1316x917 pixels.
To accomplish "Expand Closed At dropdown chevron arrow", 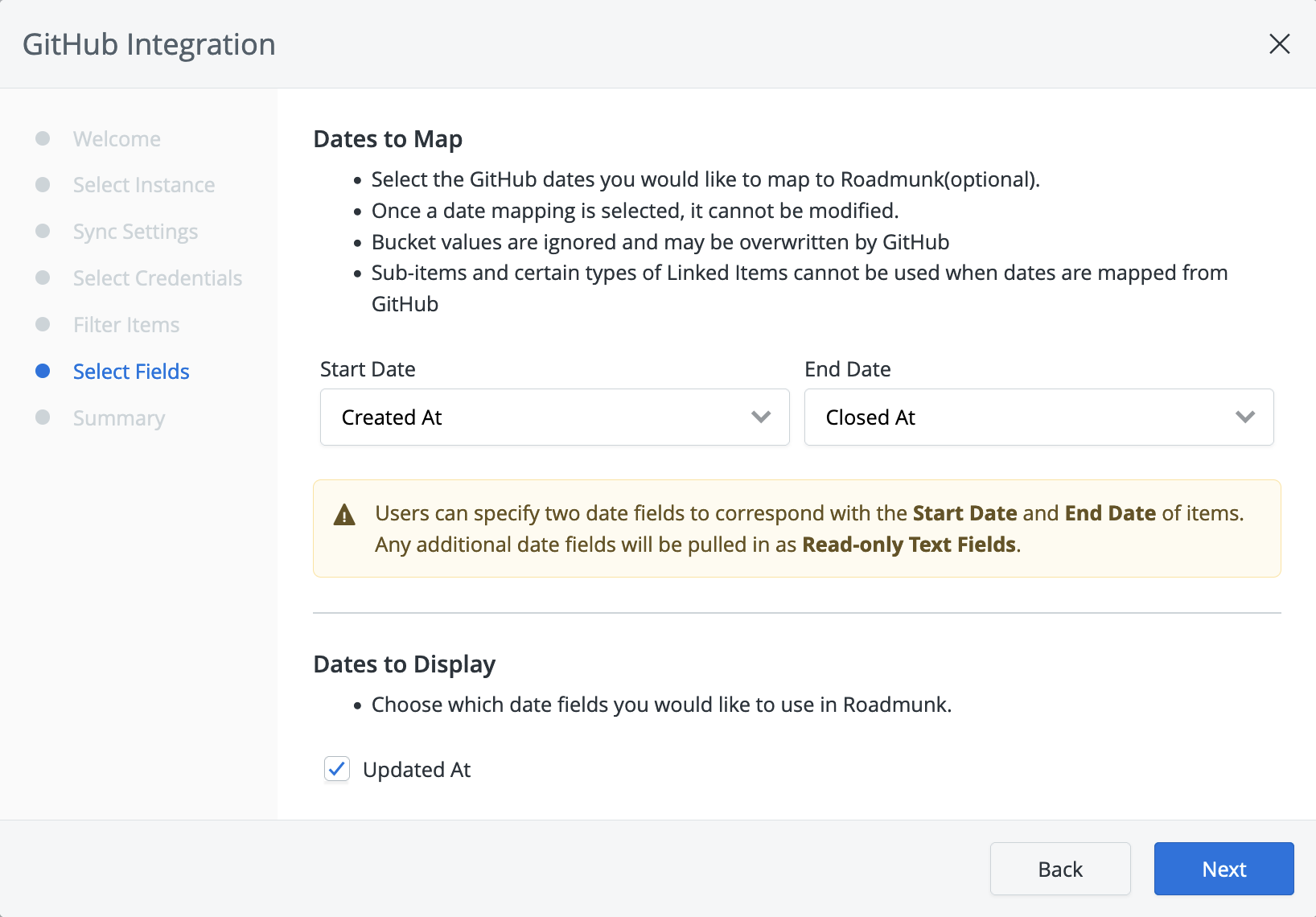I will pos(1244,417).
